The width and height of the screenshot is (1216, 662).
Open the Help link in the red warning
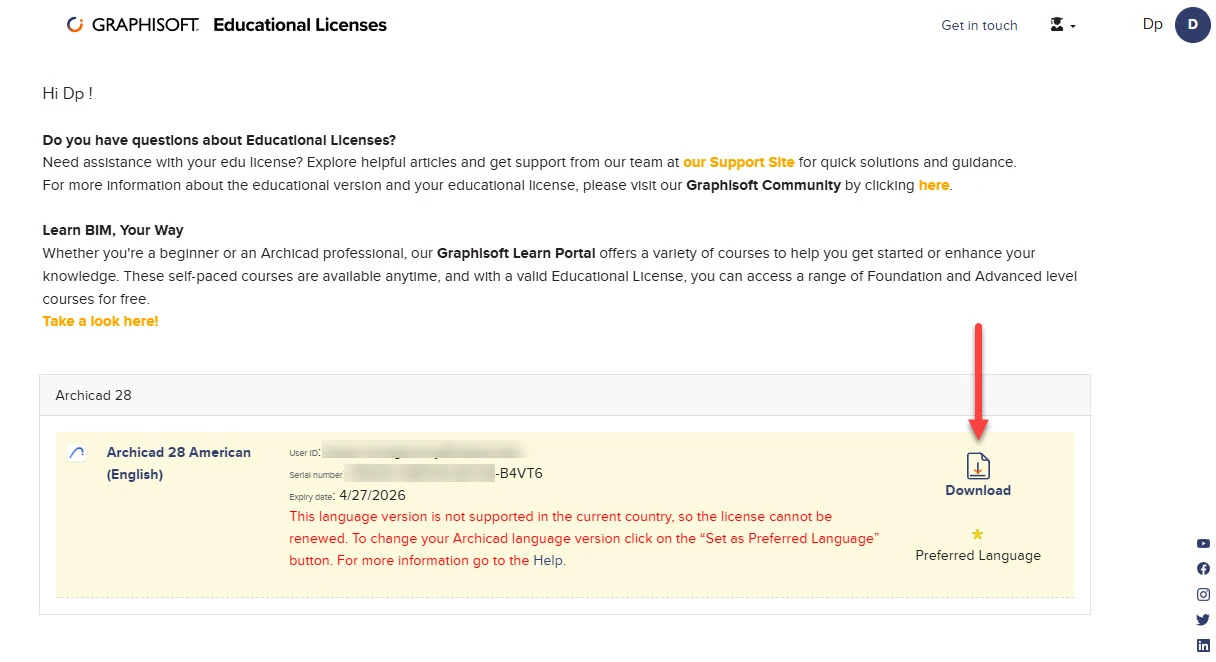coord(548,561)
